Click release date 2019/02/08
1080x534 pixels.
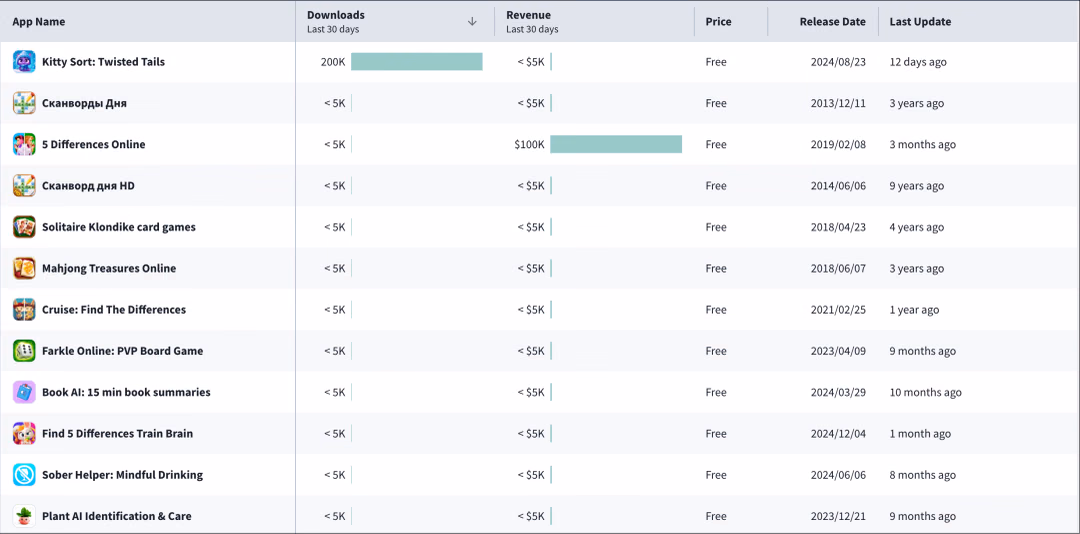coord(838,145)
